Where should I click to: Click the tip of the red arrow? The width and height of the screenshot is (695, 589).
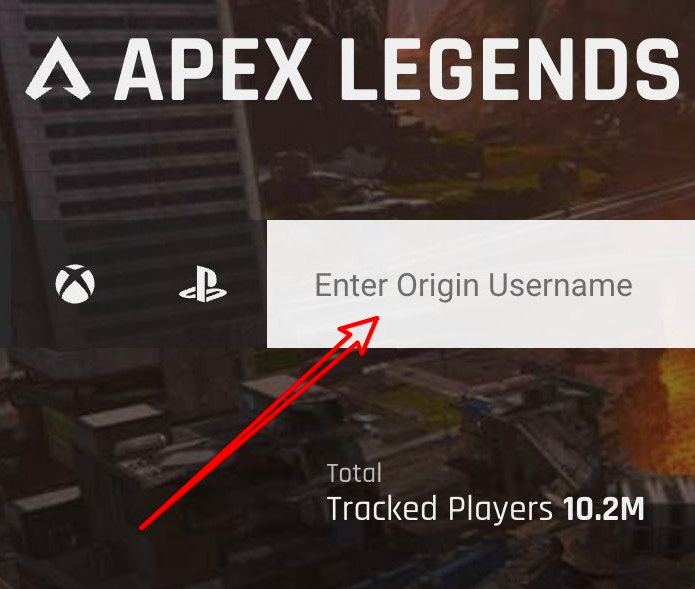coord(377,318)
